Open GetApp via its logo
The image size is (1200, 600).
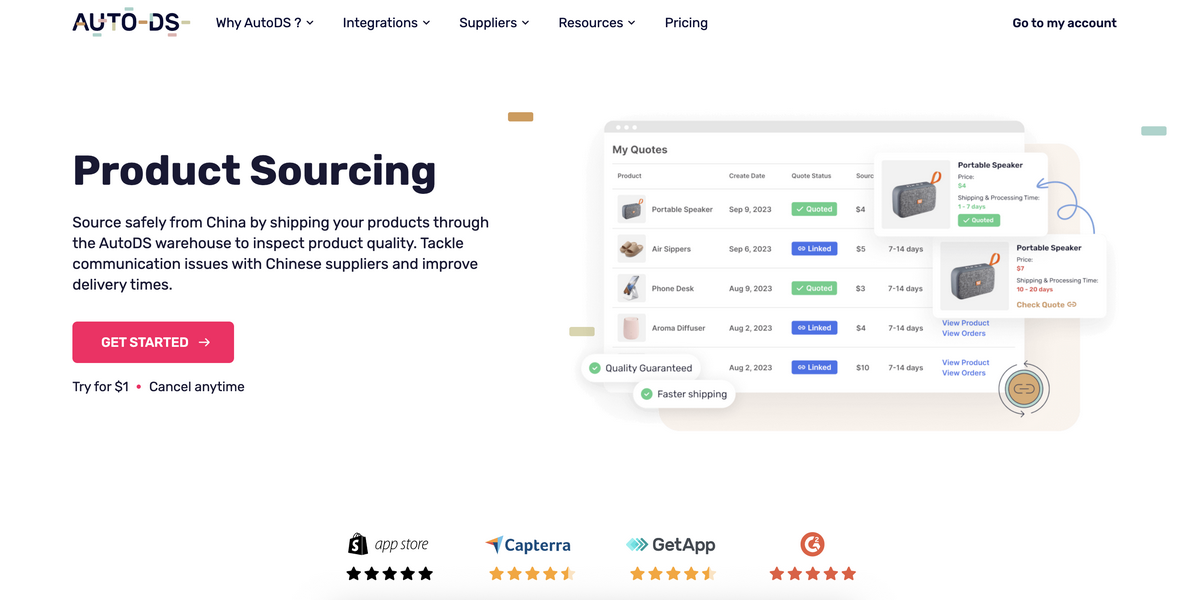coord(670,545)
